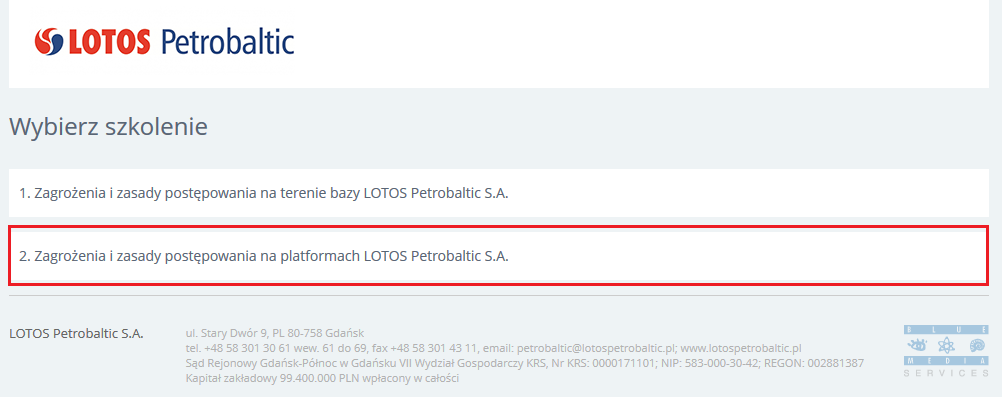The height and width of the screenshot is (397, 1002).
Task: Open training 2 about LOTOS Petrobaltic platforms
Action: (x=499, y=256)
